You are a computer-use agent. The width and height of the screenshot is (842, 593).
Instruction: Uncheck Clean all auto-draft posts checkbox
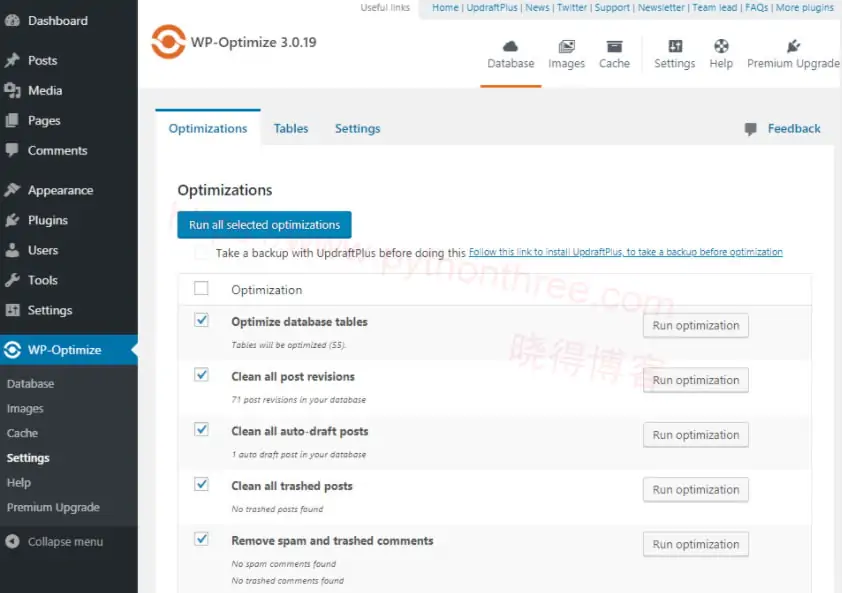pyautogui.click(x=201, y=429)
